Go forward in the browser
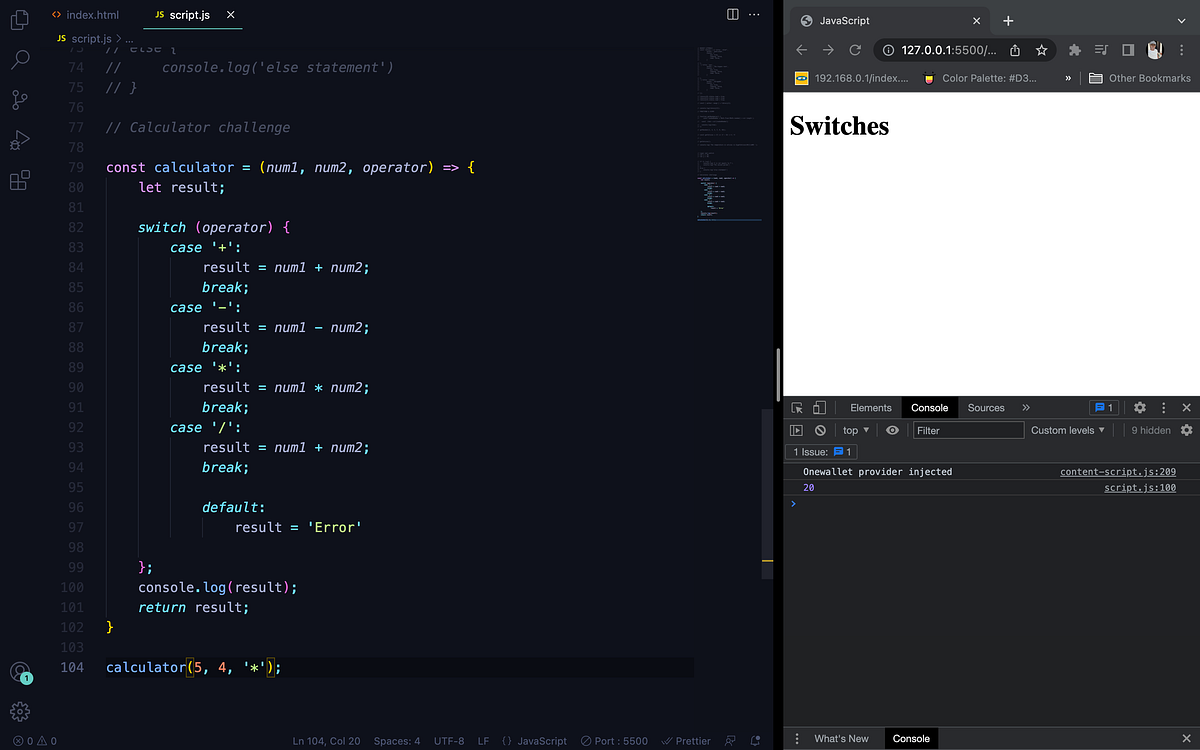This screenshot has height=750, width=1200. 828,50
